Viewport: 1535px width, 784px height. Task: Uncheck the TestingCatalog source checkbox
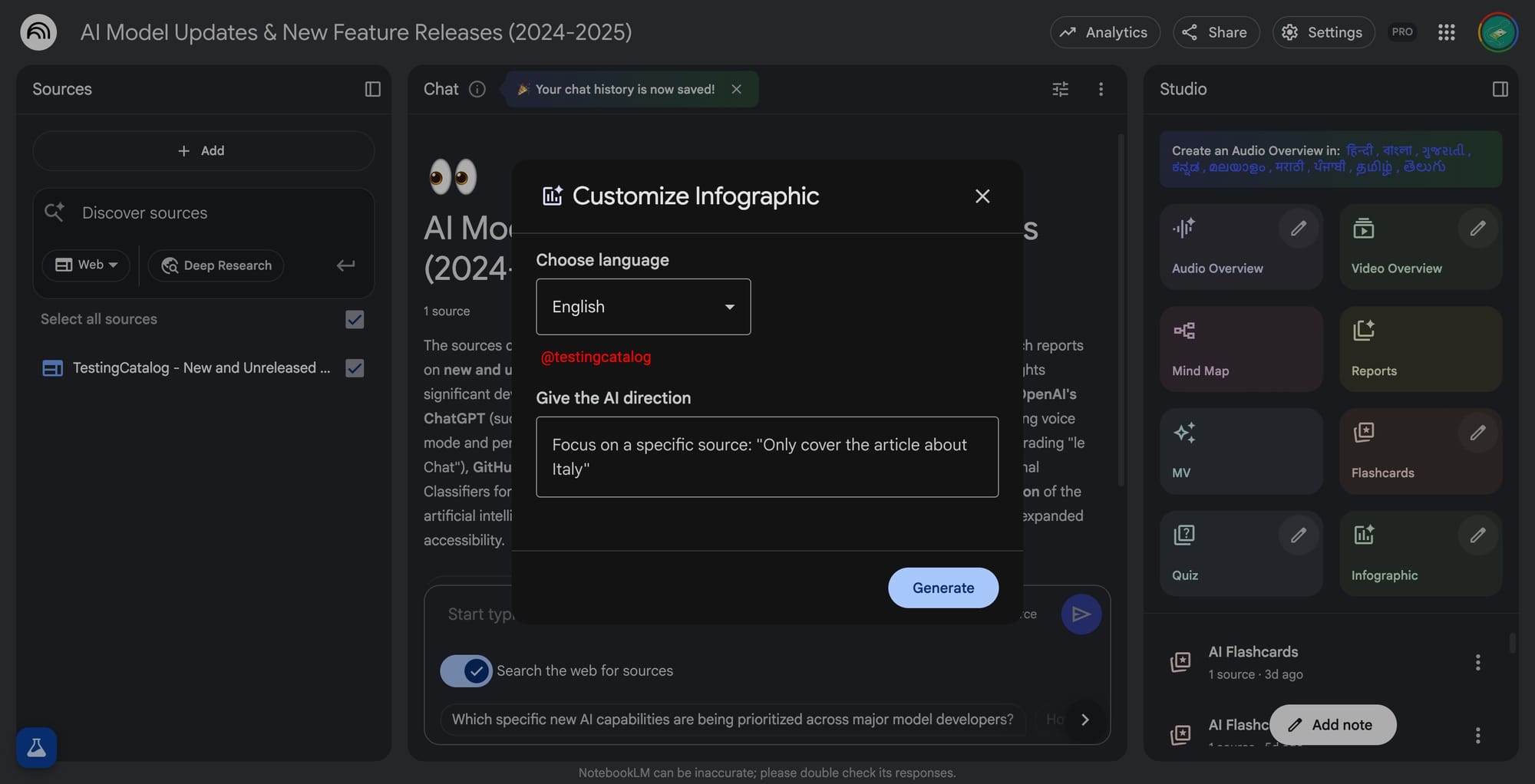point(355,368)
